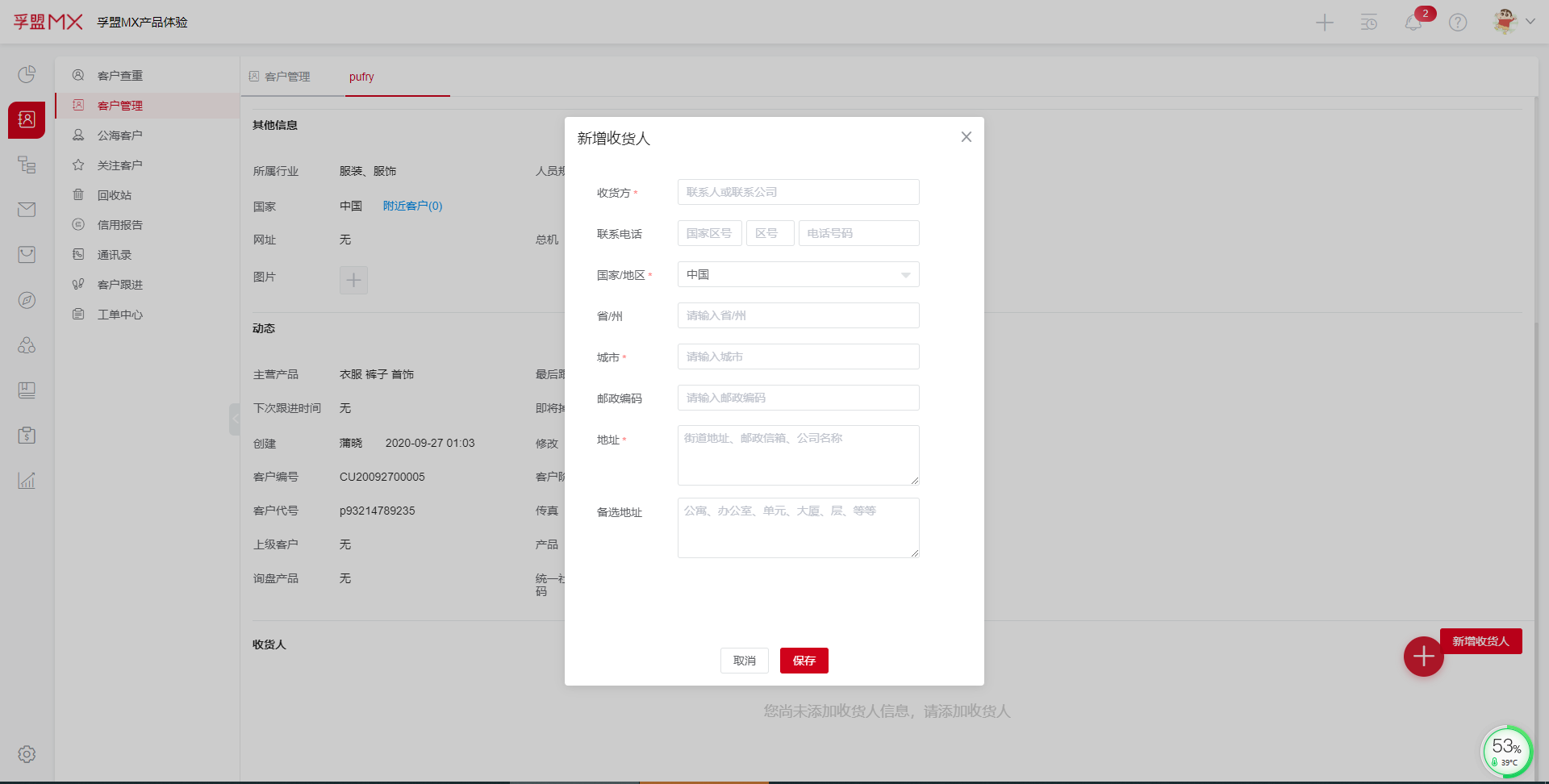Click the plus icon in top bar

pyautogui.click(x=1325, y=23)
